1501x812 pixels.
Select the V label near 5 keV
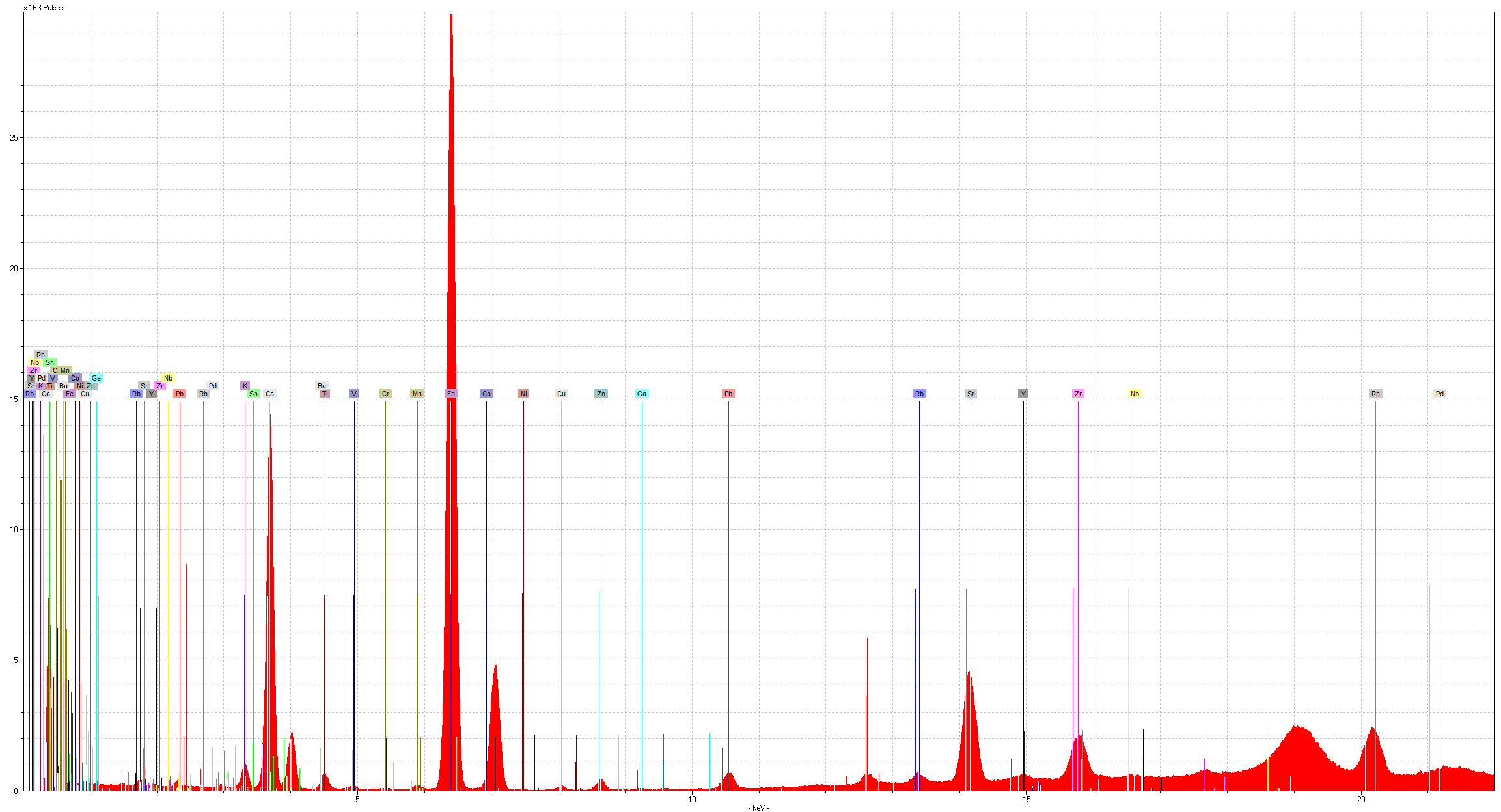354,394
